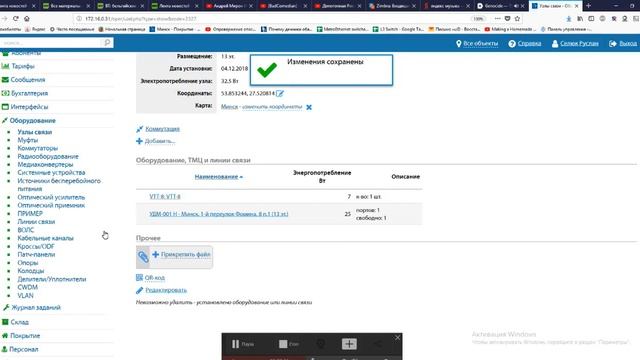
Task: Open the Минск change coordinates map link
Action: click(262, 107)
